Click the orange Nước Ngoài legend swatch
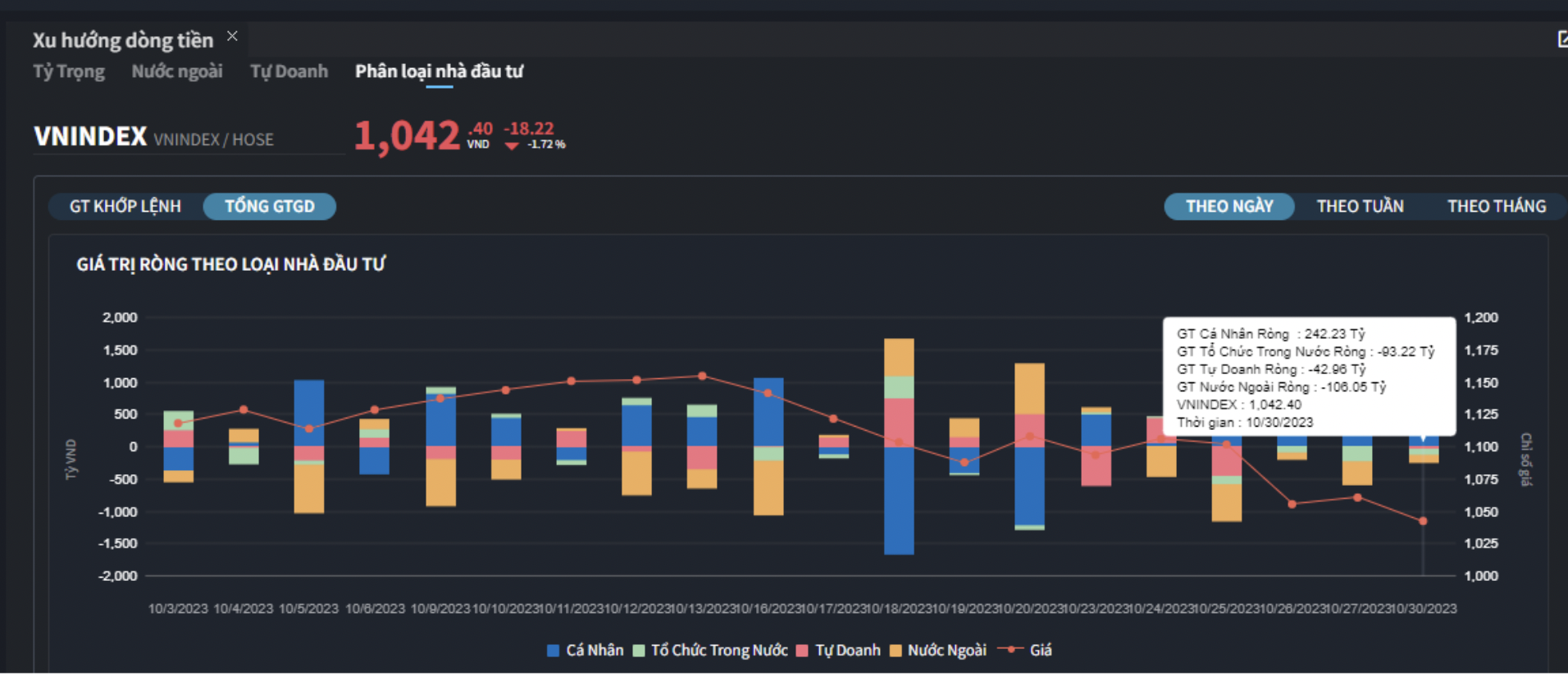1568x681 pixels. tap(896, 651)
